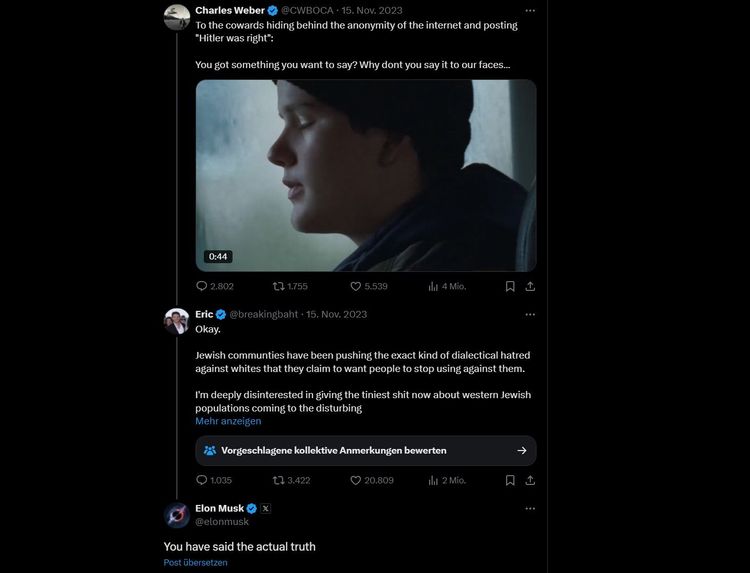This screenshot has height=573, width=750.
Task: Reply to Charles Weber's post
Action: (x=201, y=286)
